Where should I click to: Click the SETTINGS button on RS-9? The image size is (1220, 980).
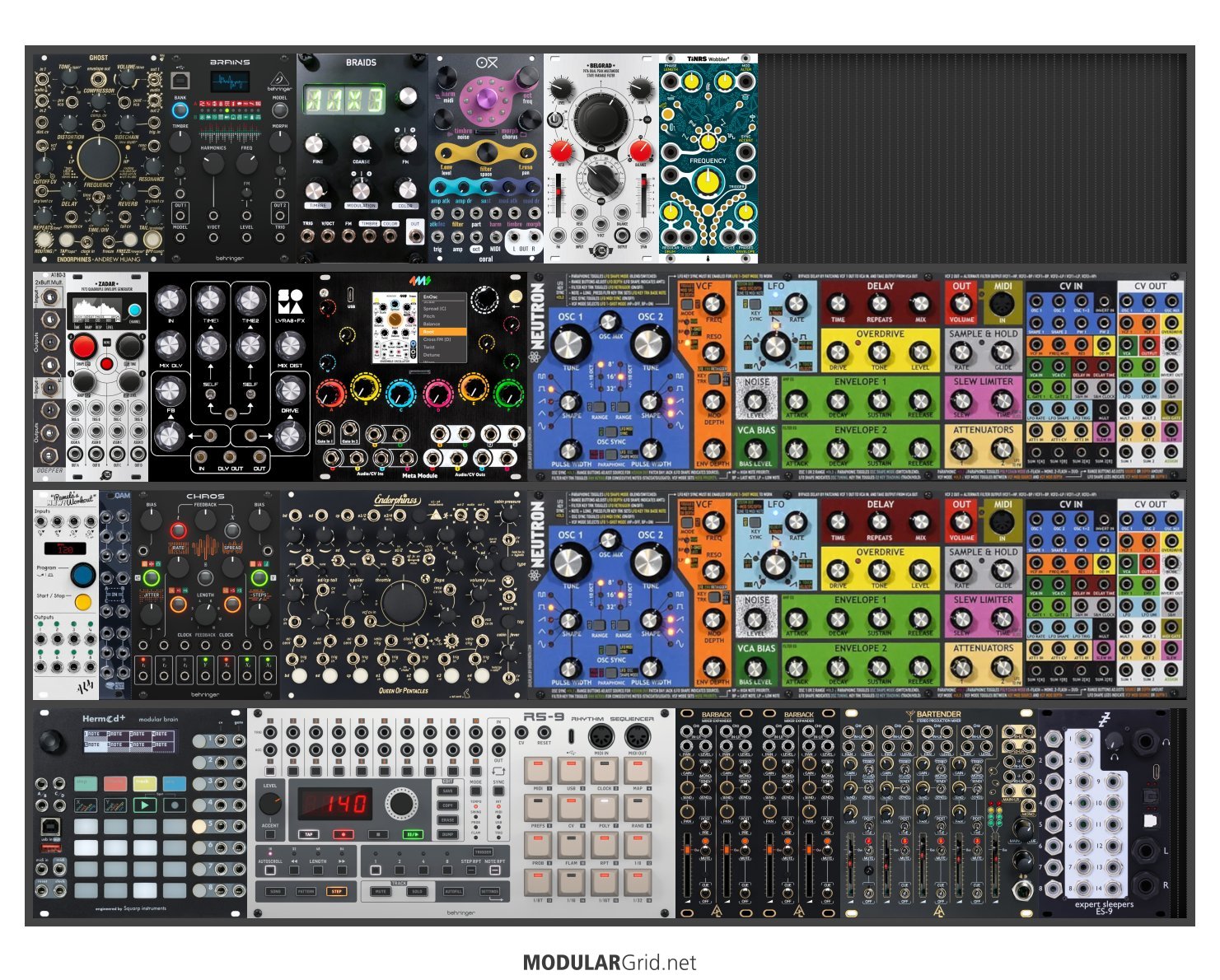(x=490, y=891)
